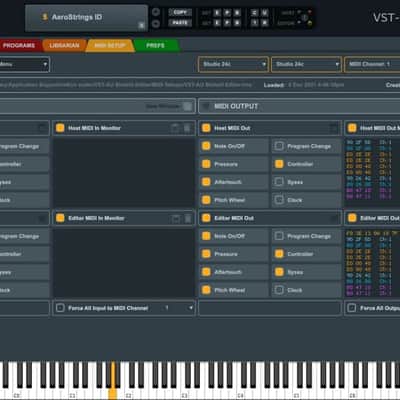Click clipboard icon in Editor MIDI In Monitor header
The image size is (400, 400).
[x=175, y=218]
